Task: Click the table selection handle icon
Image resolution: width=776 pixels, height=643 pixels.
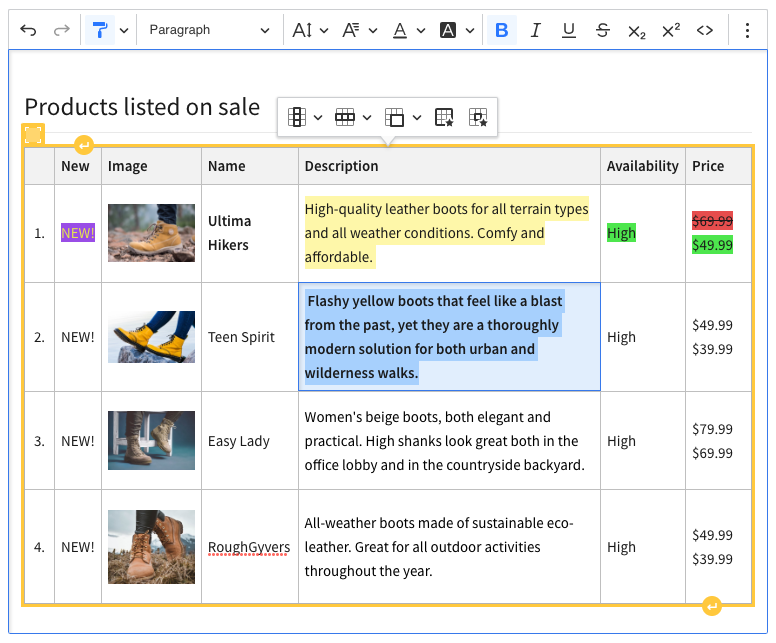Action: click(33, 134)
